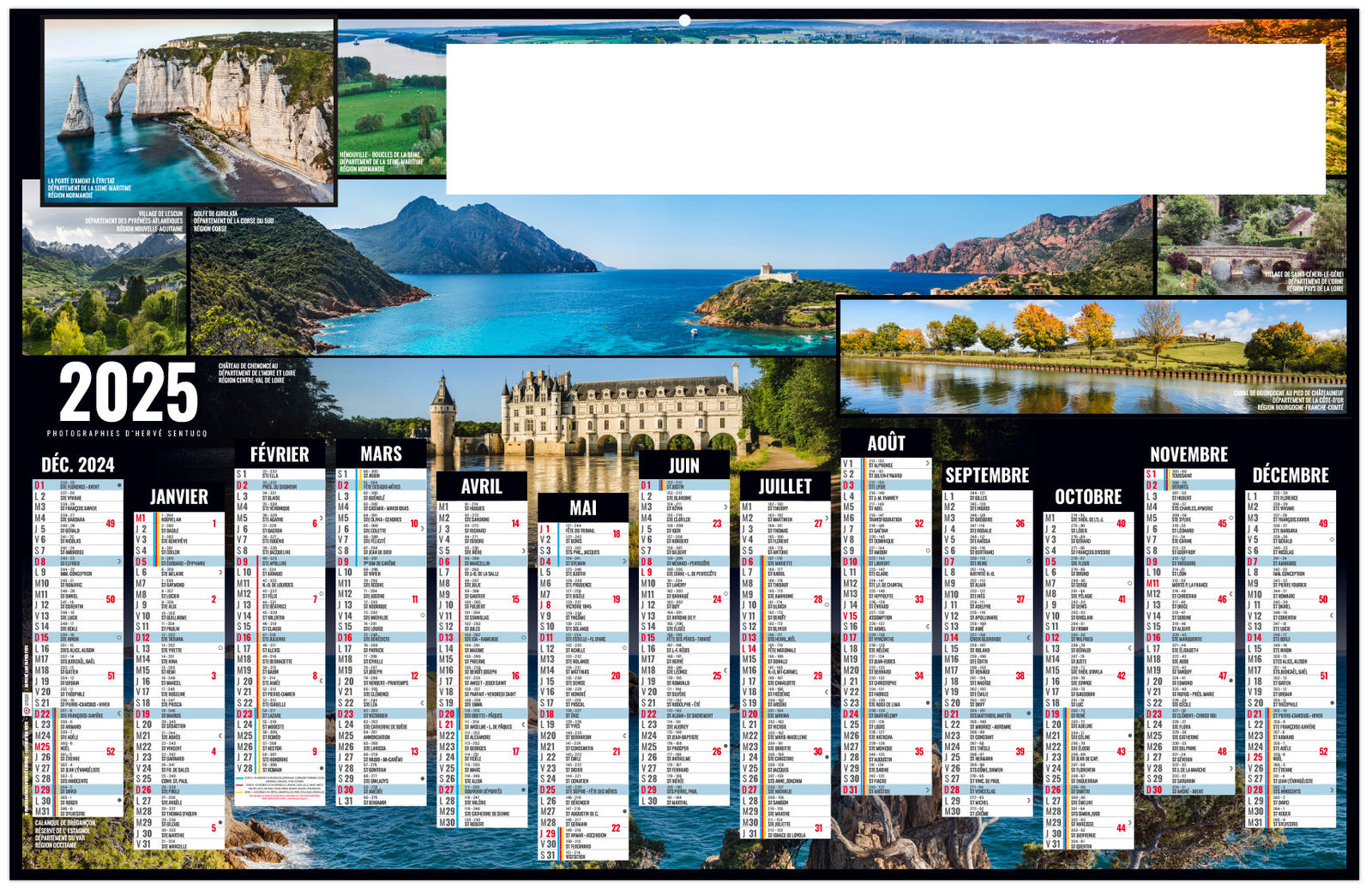Image resolution: width=1372 pixels, height=889 pixels.
Task: Open the SEPTEMBRE month header
Action: tap(987, 476)
